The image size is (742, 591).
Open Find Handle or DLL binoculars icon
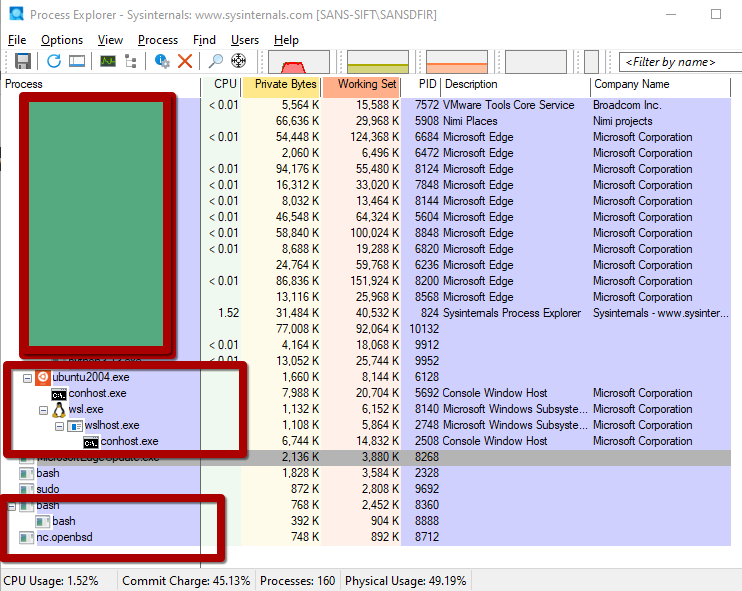[x=216, y=62]
